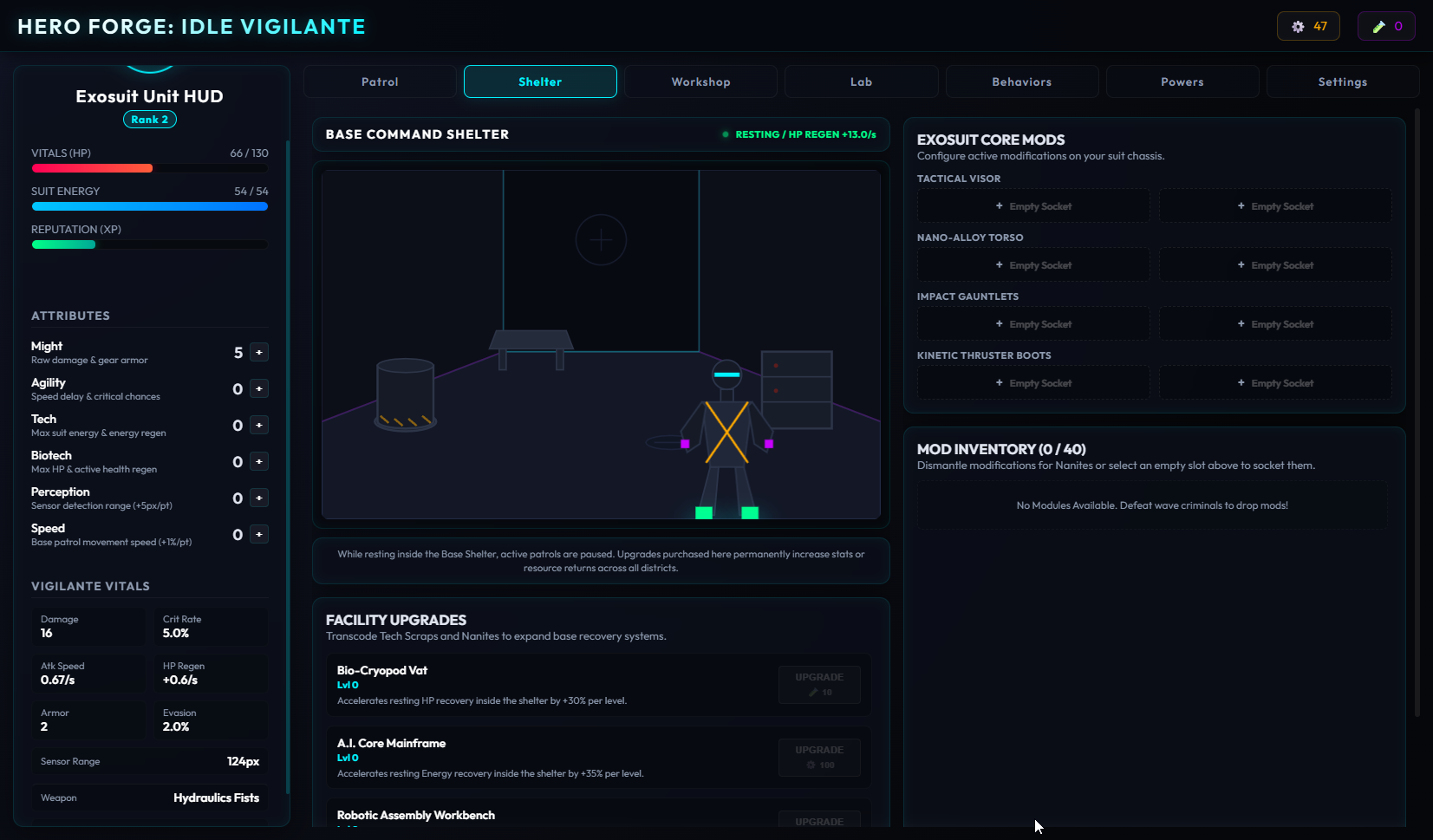Click the Suit Energy bar
Viewport: 1433px width, 840px height.
point(150,206)
